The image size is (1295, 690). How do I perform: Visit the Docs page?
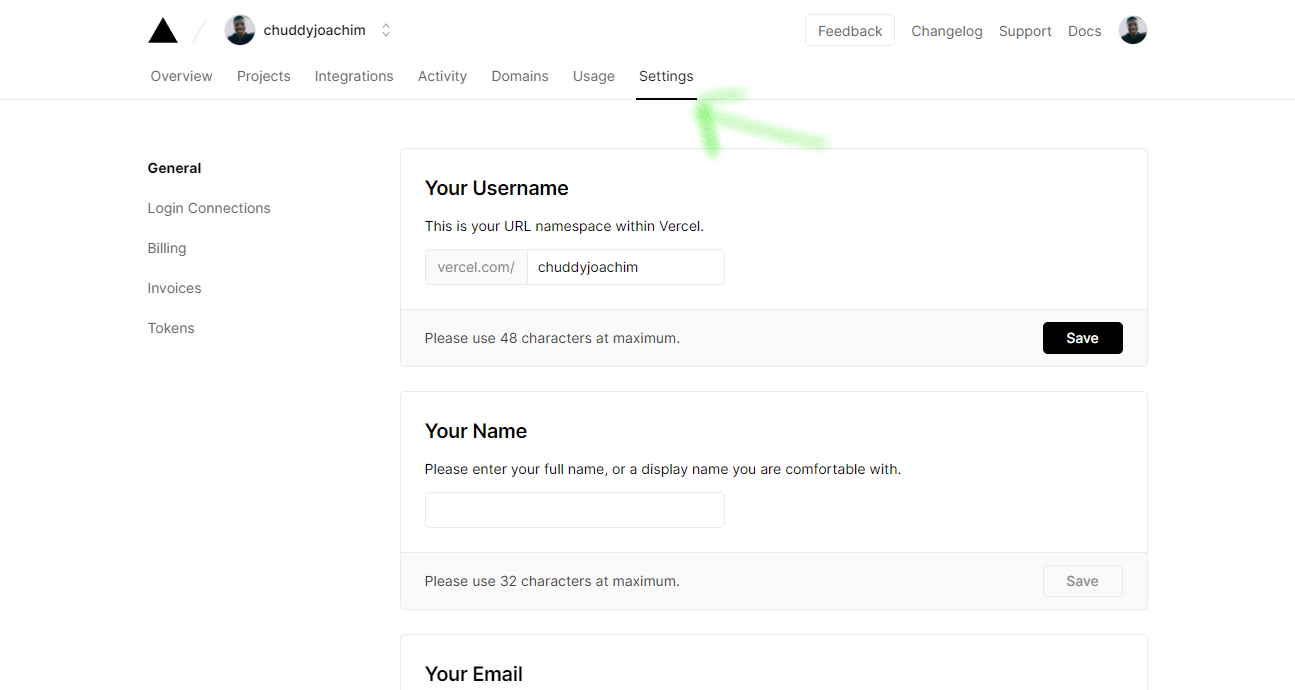[x=1084, y=31]
